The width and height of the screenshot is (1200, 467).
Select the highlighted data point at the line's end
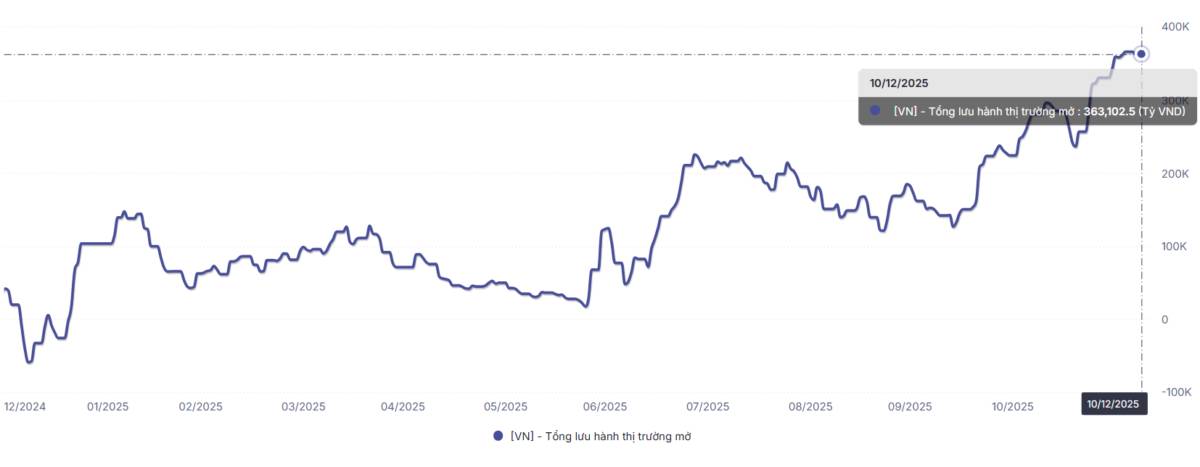pos(1141,54)
